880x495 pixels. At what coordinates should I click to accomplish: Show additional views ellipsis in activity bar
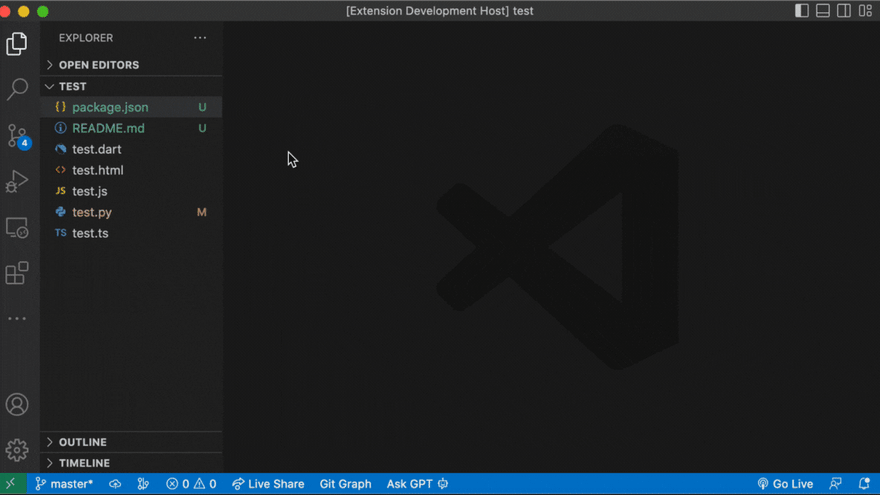(x=17, y=319)
